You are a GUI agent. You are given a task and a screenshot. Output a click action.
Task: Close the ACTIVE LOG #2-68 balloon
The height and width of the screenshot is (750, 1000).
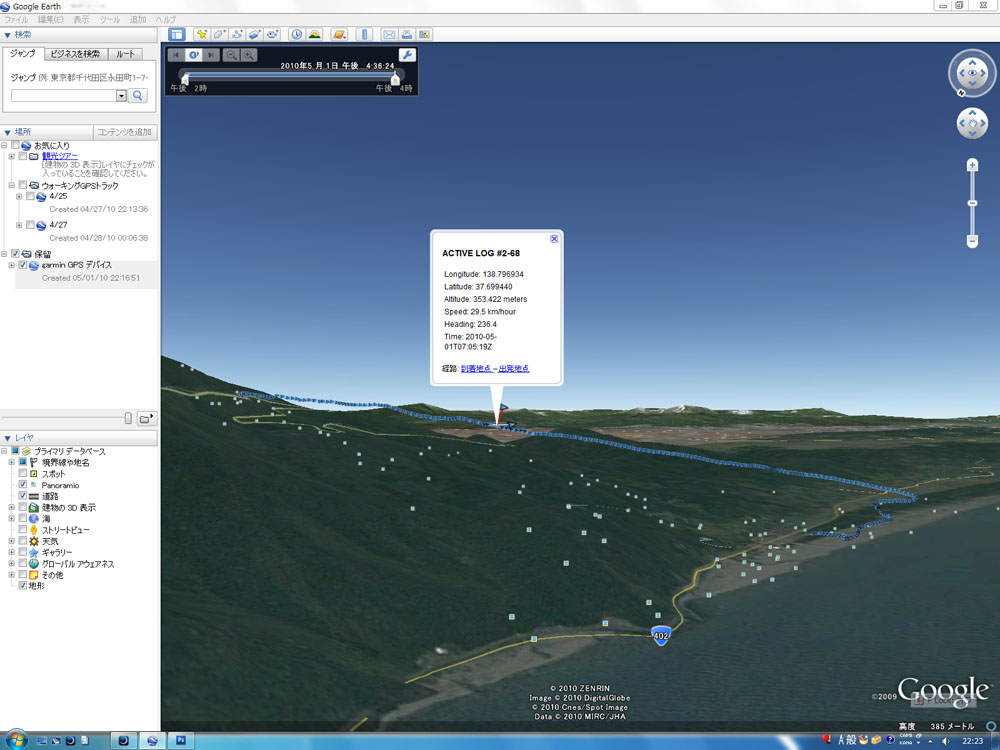[554, 239]
